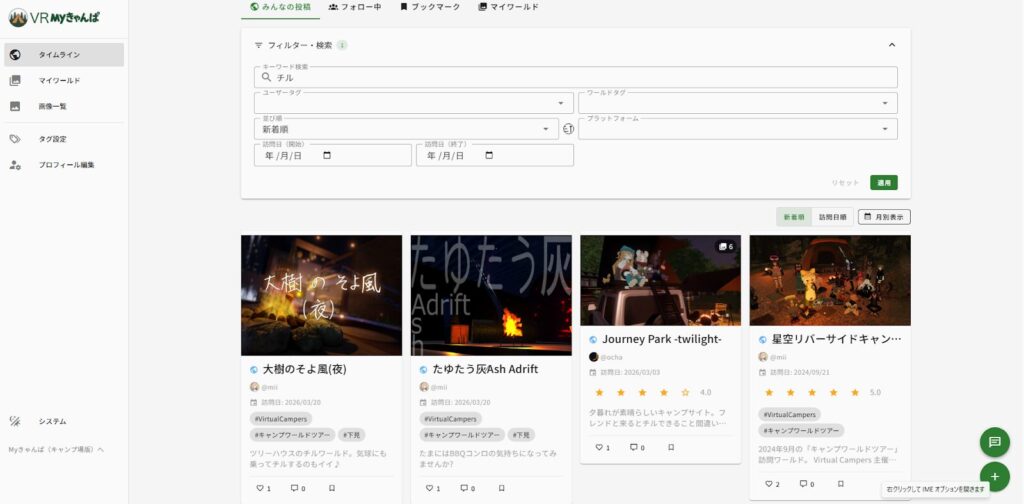Select the 新着順 toggle button

click(x=794, y=217)
